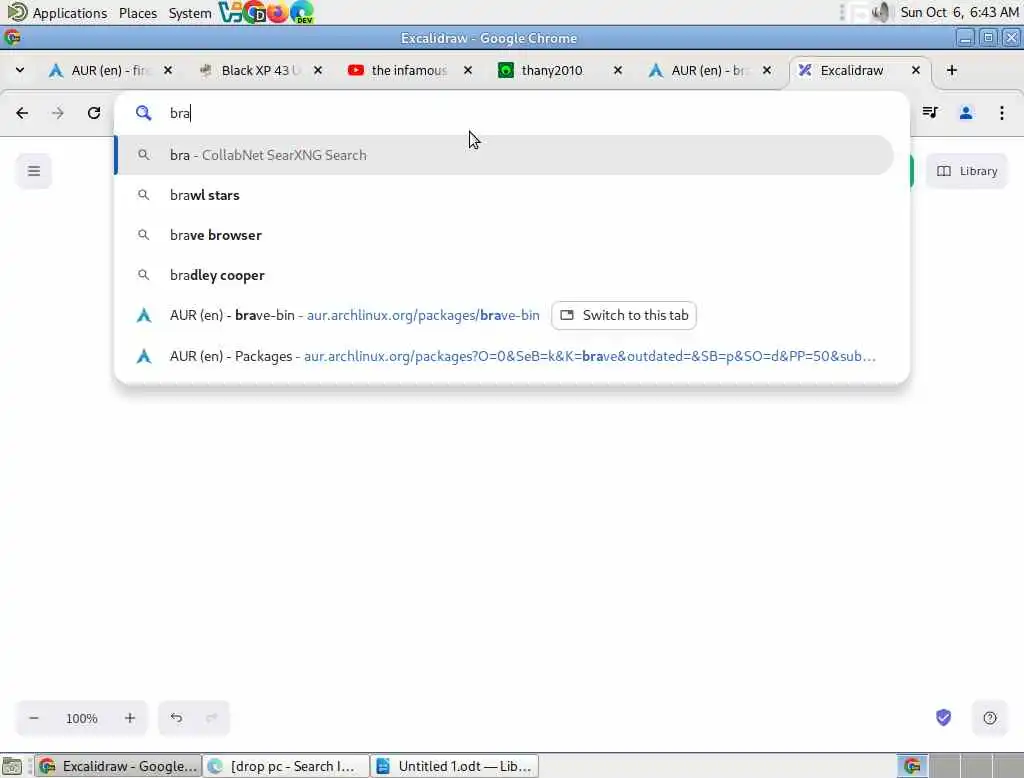Click the omnibox search magnifier icon
This screenshot has height=778, width=1024.
(x=143, y=113)
